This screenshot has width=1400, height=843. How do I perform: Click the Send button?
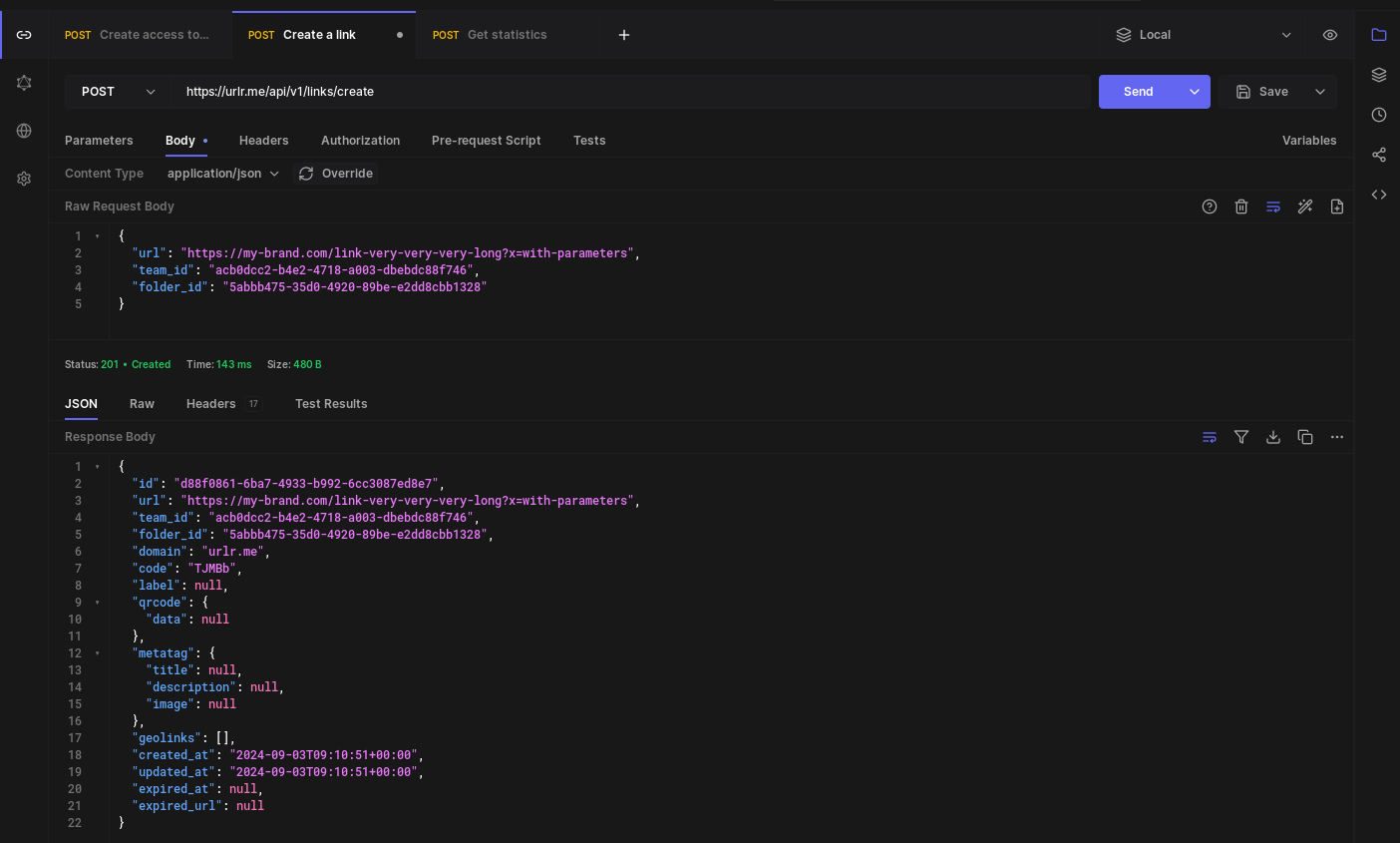[1138, 92]
